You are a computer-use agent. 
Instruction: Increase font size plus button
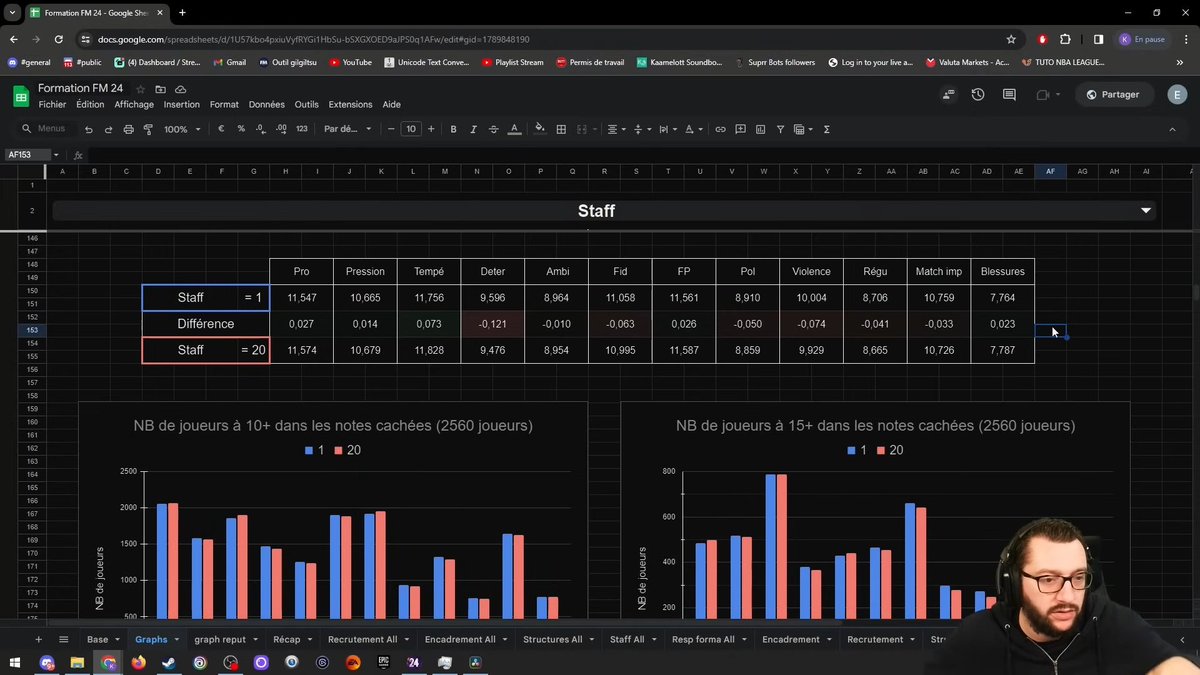pyautogui.click(x=431, y=129)
